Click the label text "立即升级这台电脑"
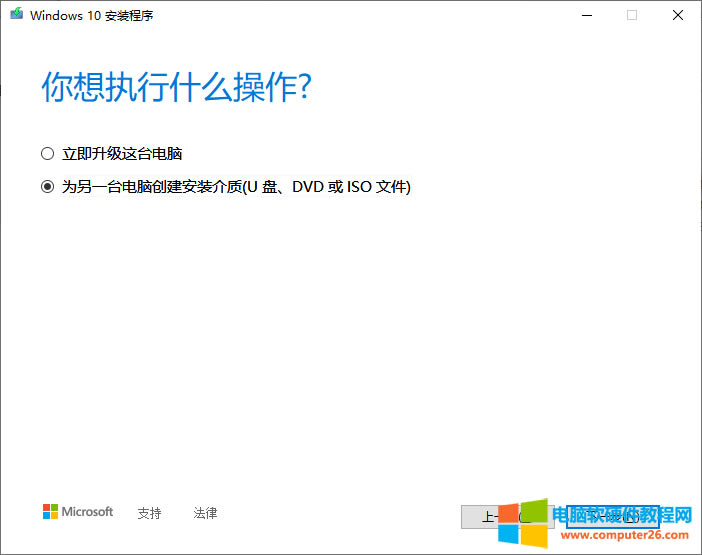The image size is (702, 555). tap(122, 154)
